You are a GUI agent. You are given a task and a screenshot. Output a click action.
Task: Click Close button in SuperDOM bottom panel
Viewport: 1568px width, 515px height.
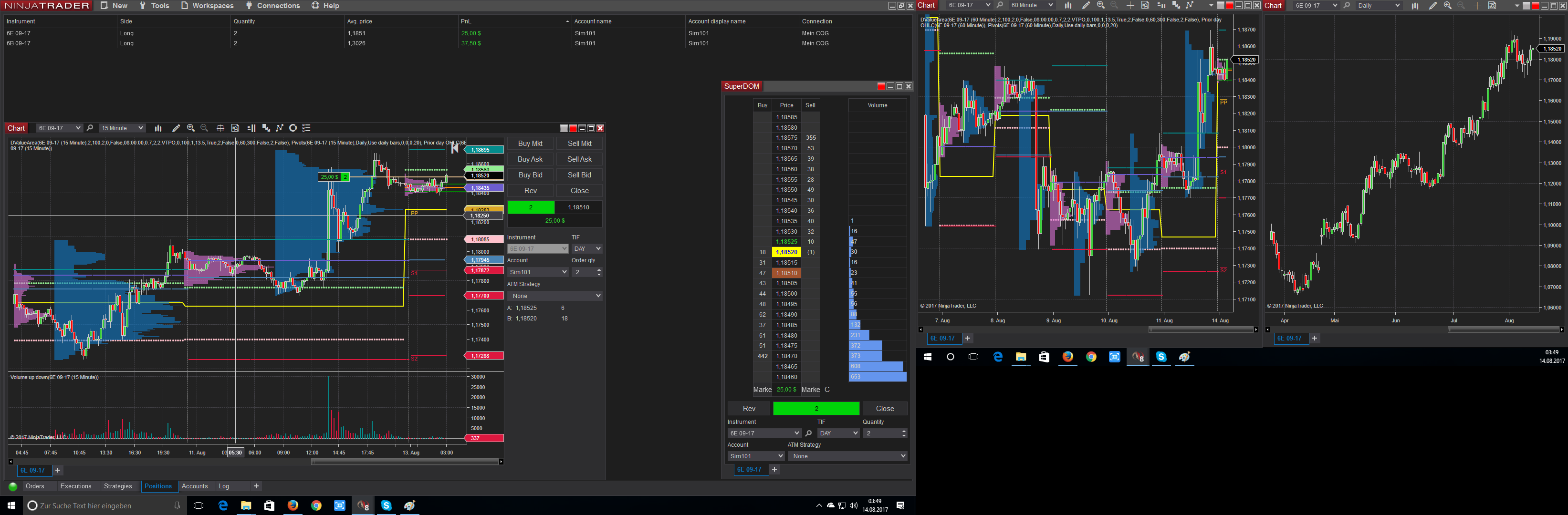[x=884, y=409]
